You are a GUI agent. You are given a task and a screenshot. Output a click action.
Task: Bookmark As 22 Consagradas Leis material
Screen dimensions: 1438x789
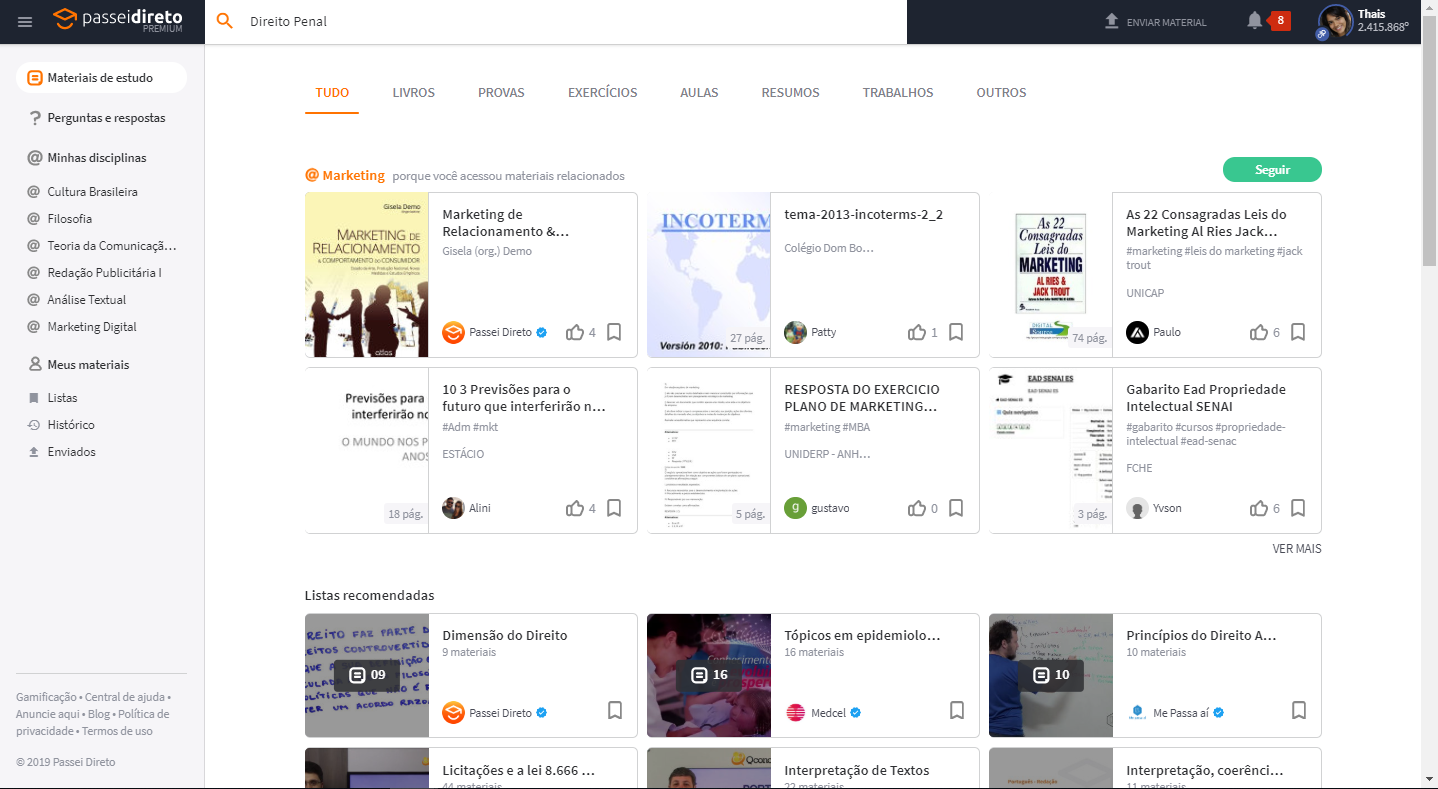pos(1298,332)
